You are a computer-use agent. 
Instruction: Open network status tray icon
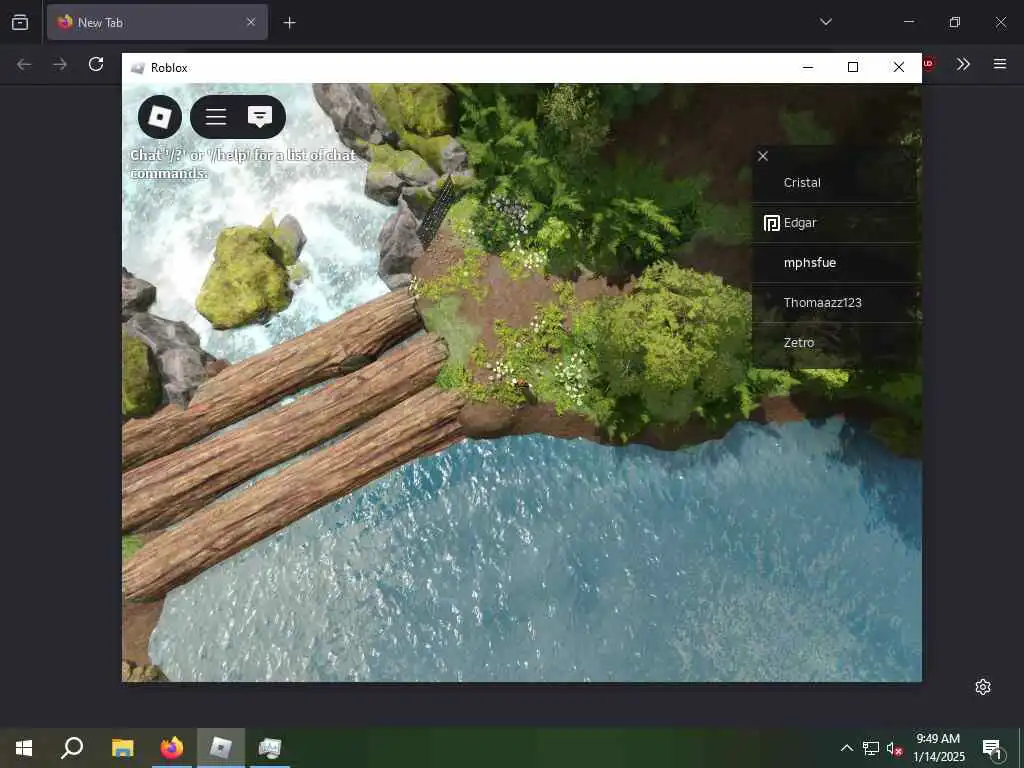[871, 748]
